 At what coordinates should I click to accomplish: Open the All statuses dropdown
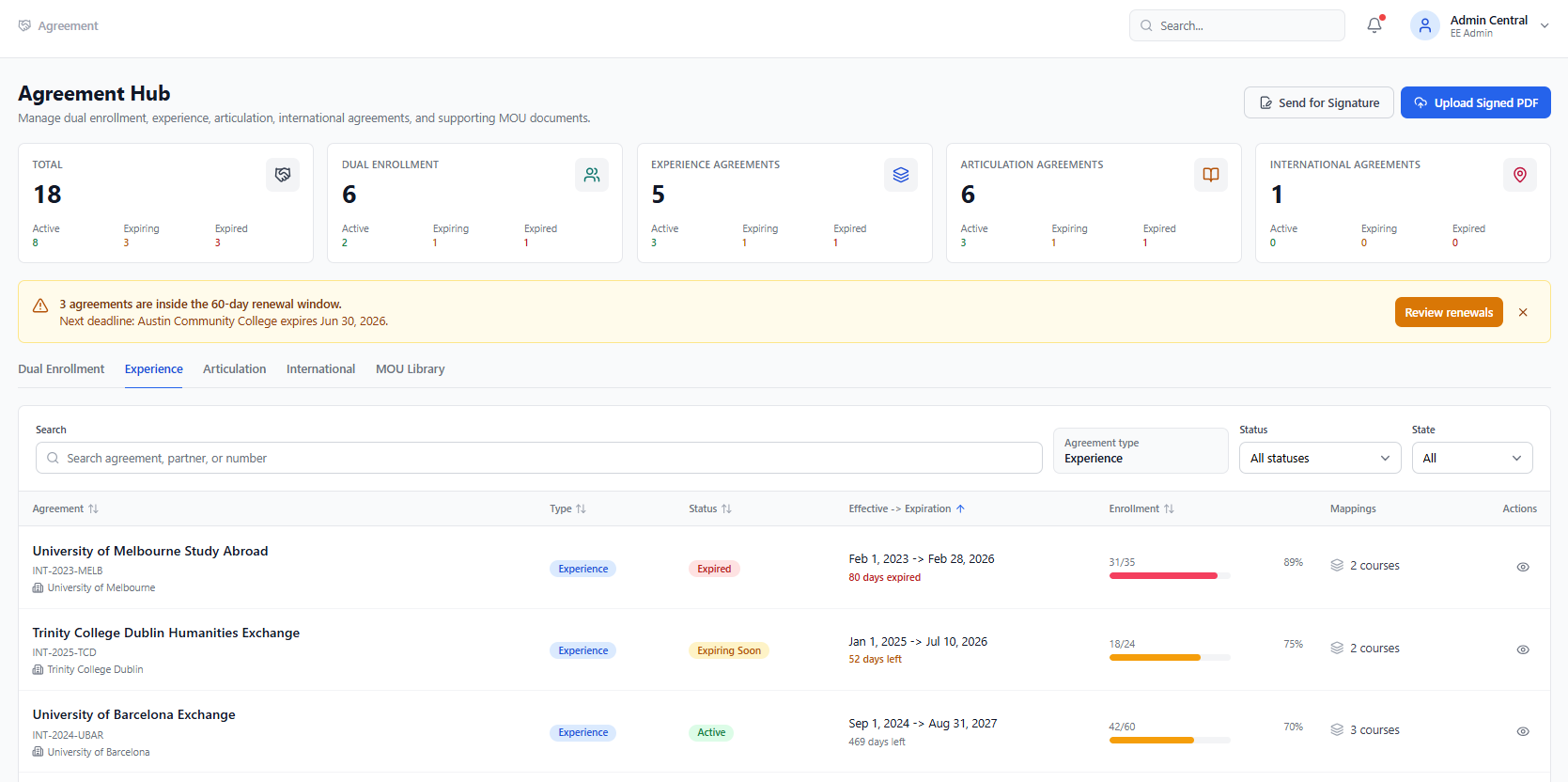coord(1320,458)
